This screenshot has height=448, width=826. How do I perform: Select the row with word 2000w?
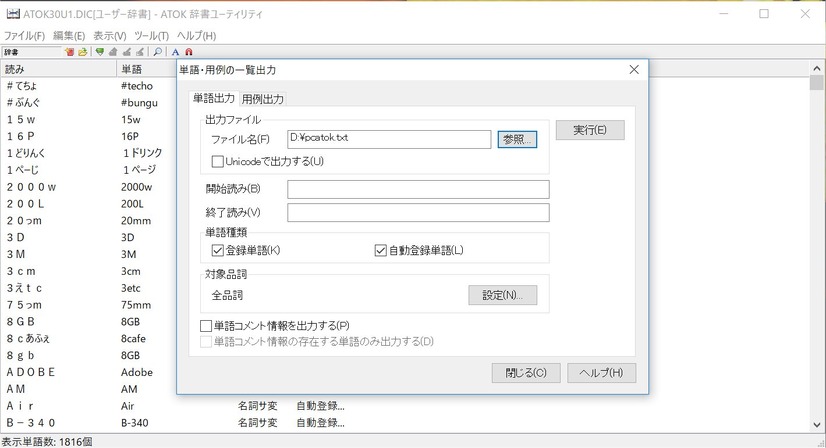[88, 187]
